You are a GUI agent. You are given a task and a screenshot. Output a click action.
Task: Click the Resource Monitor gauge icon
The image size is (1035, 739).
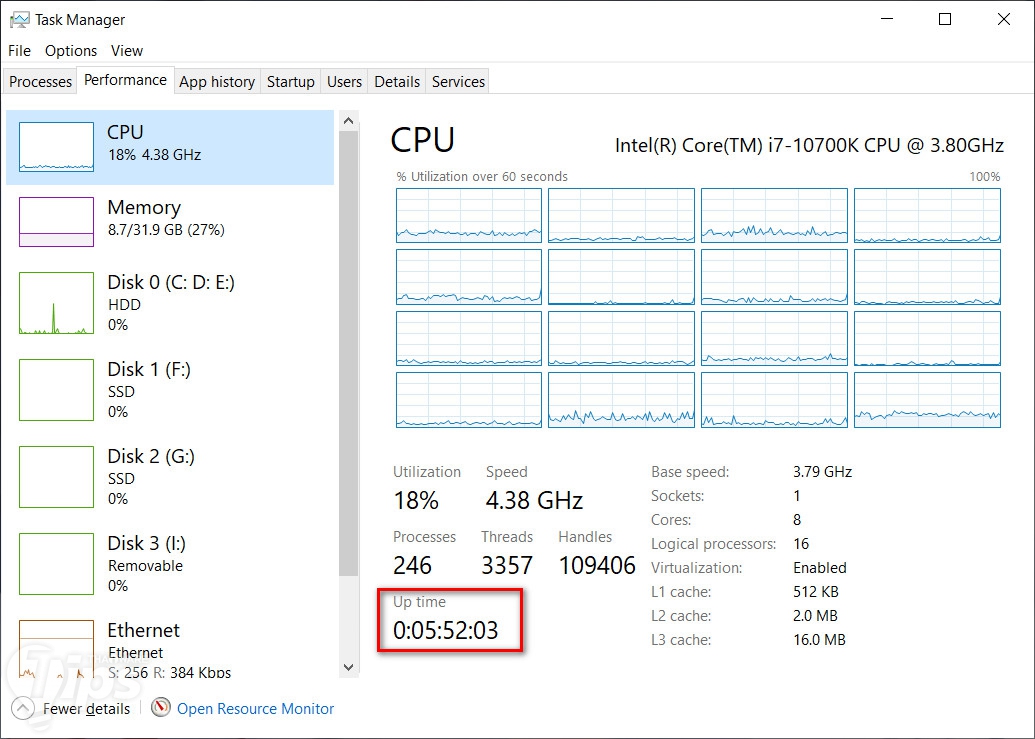(160, 708)
